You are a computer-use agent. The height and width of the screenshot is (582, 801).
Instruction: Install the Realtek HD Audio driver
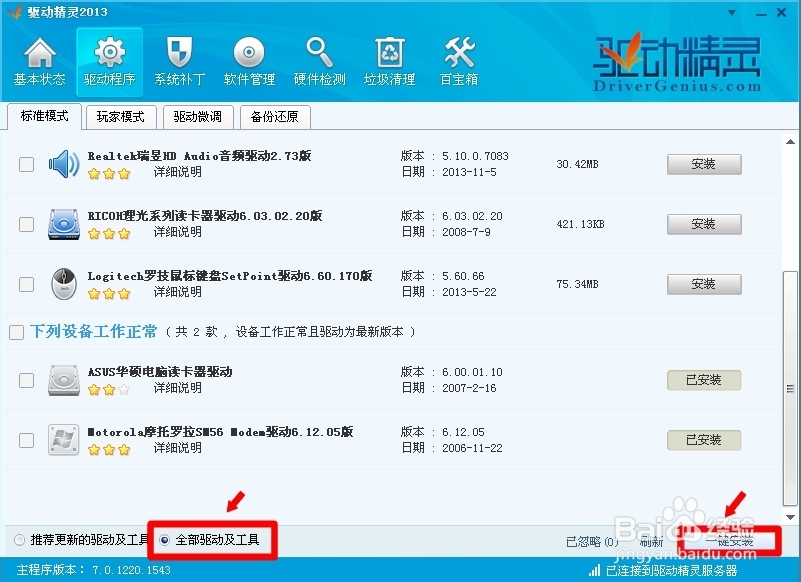[x=704, y=164]
